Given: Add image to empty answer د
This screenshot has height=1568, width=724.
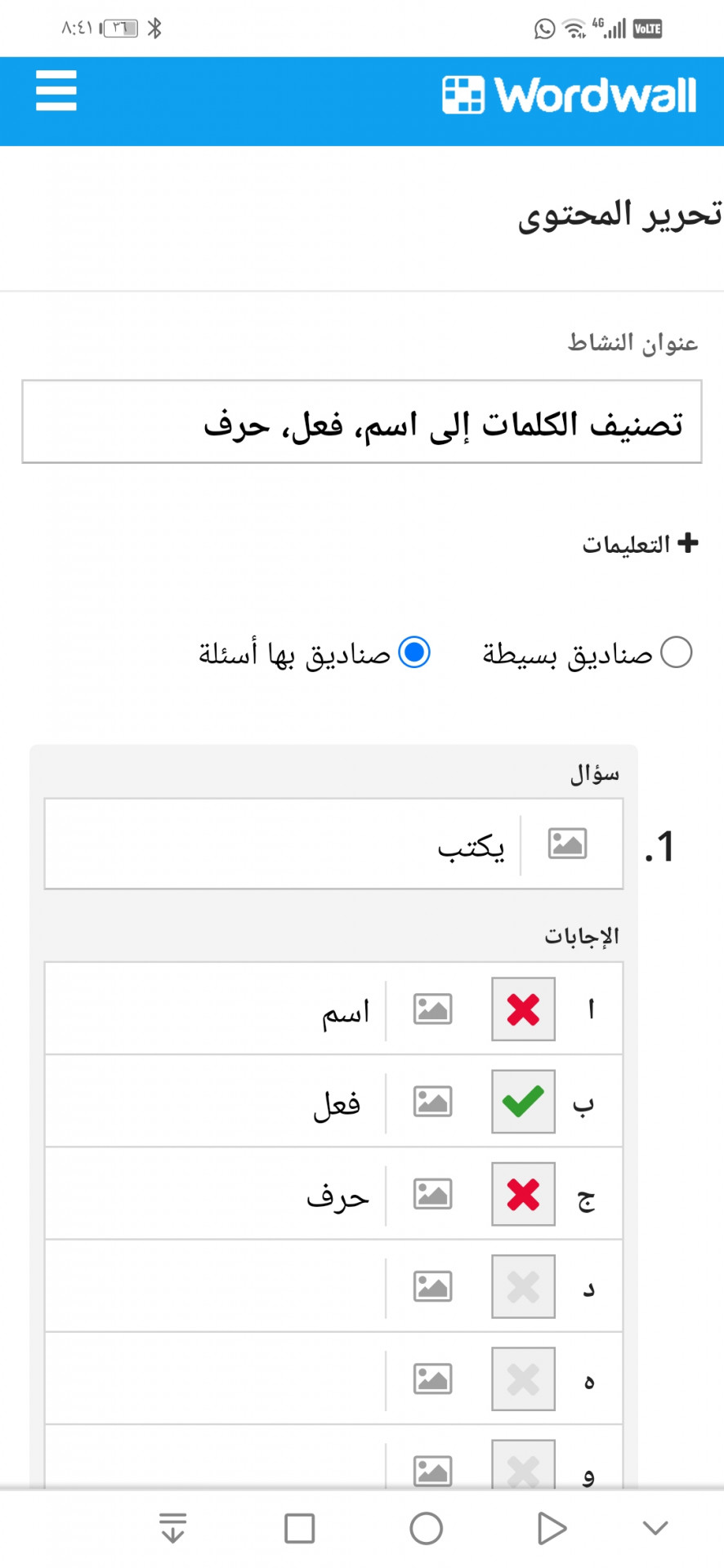Looking at the screenshot, I should (432, 1286).
